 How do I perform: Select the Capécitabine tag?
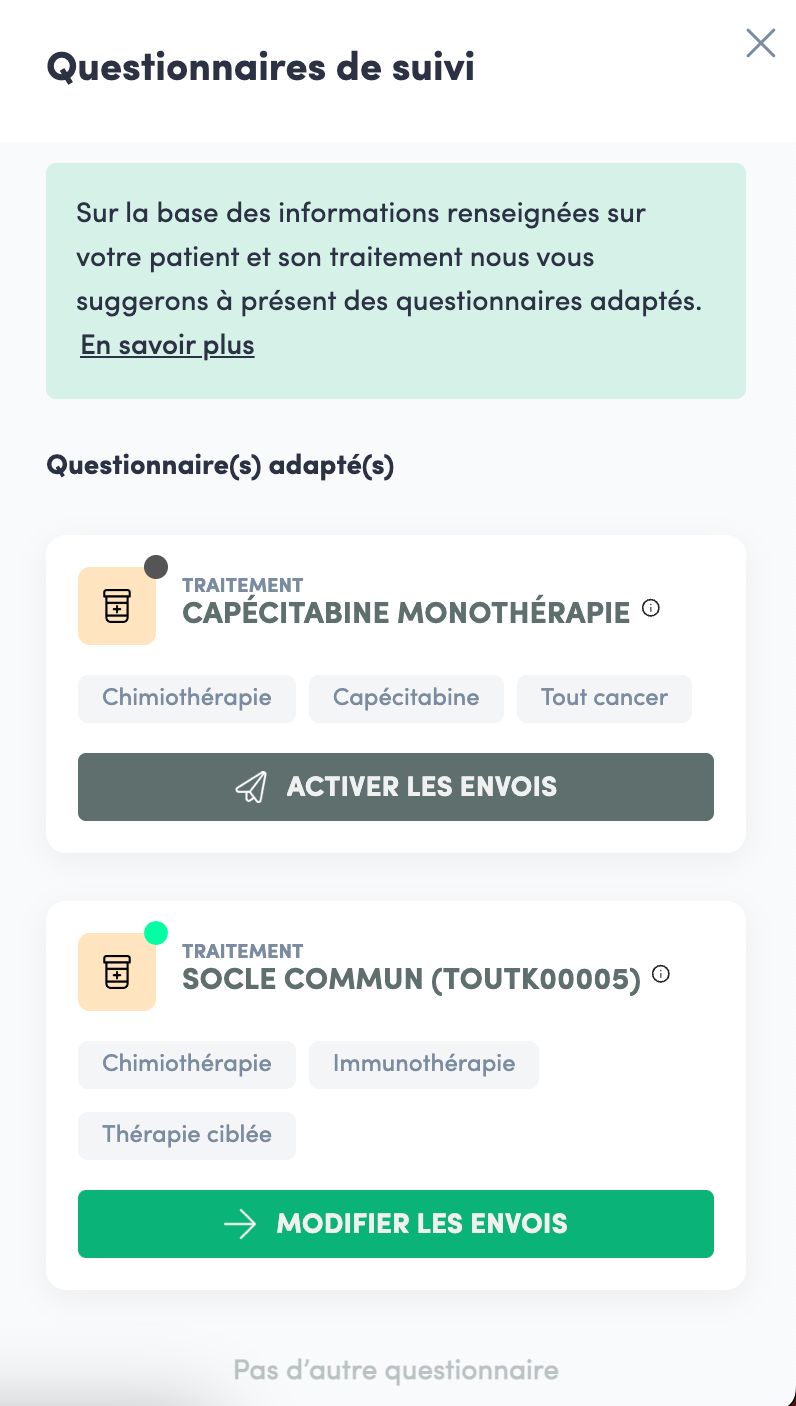[406, 698]
